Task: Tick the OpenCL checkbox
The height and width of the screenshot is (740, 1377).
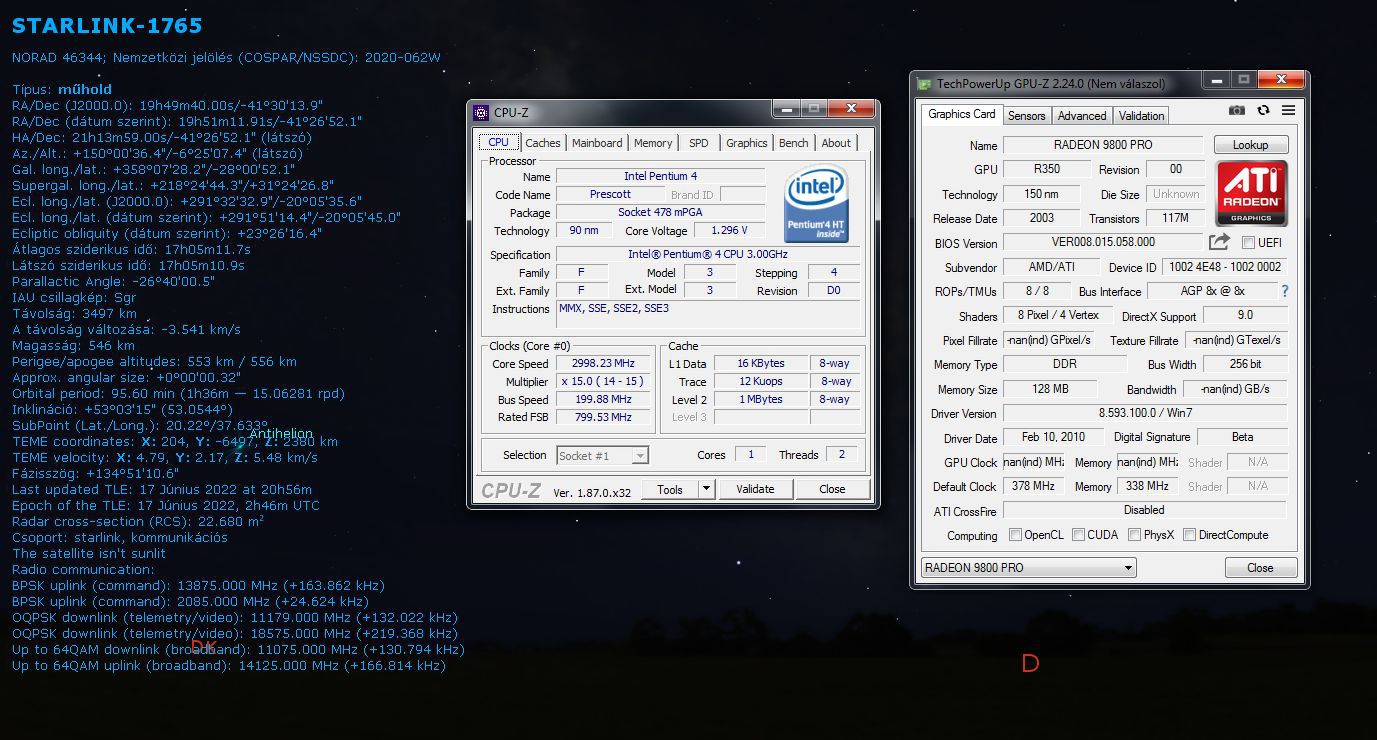Action: [x=1015, y=535]
